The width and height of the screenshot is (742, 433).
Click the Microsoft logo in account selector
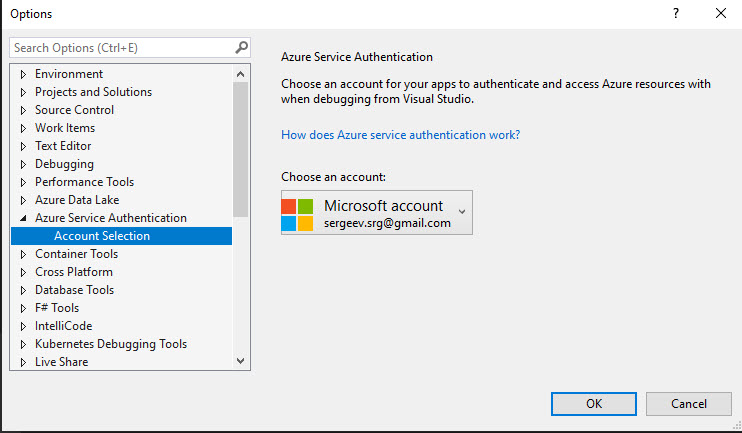(x=297, y=214)
